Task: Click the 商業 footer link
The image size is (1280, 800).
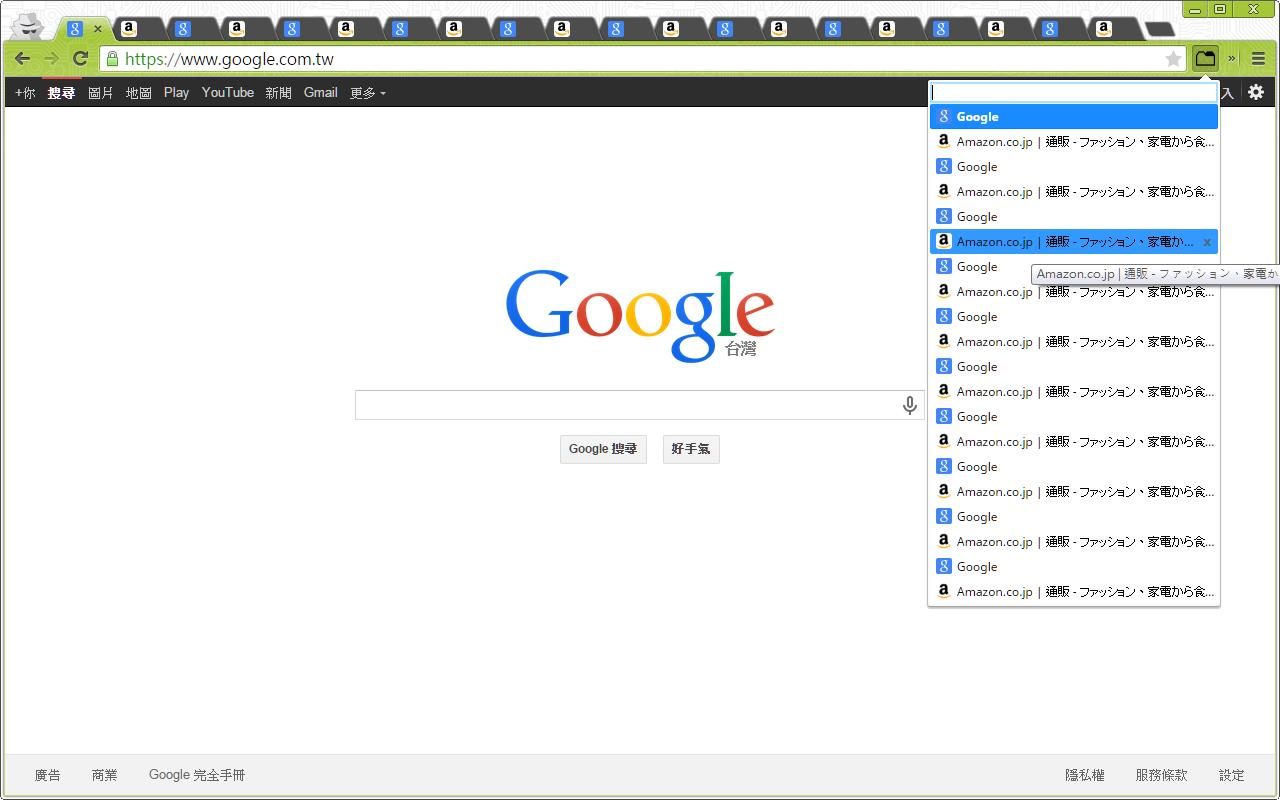Action: point(105,775)
